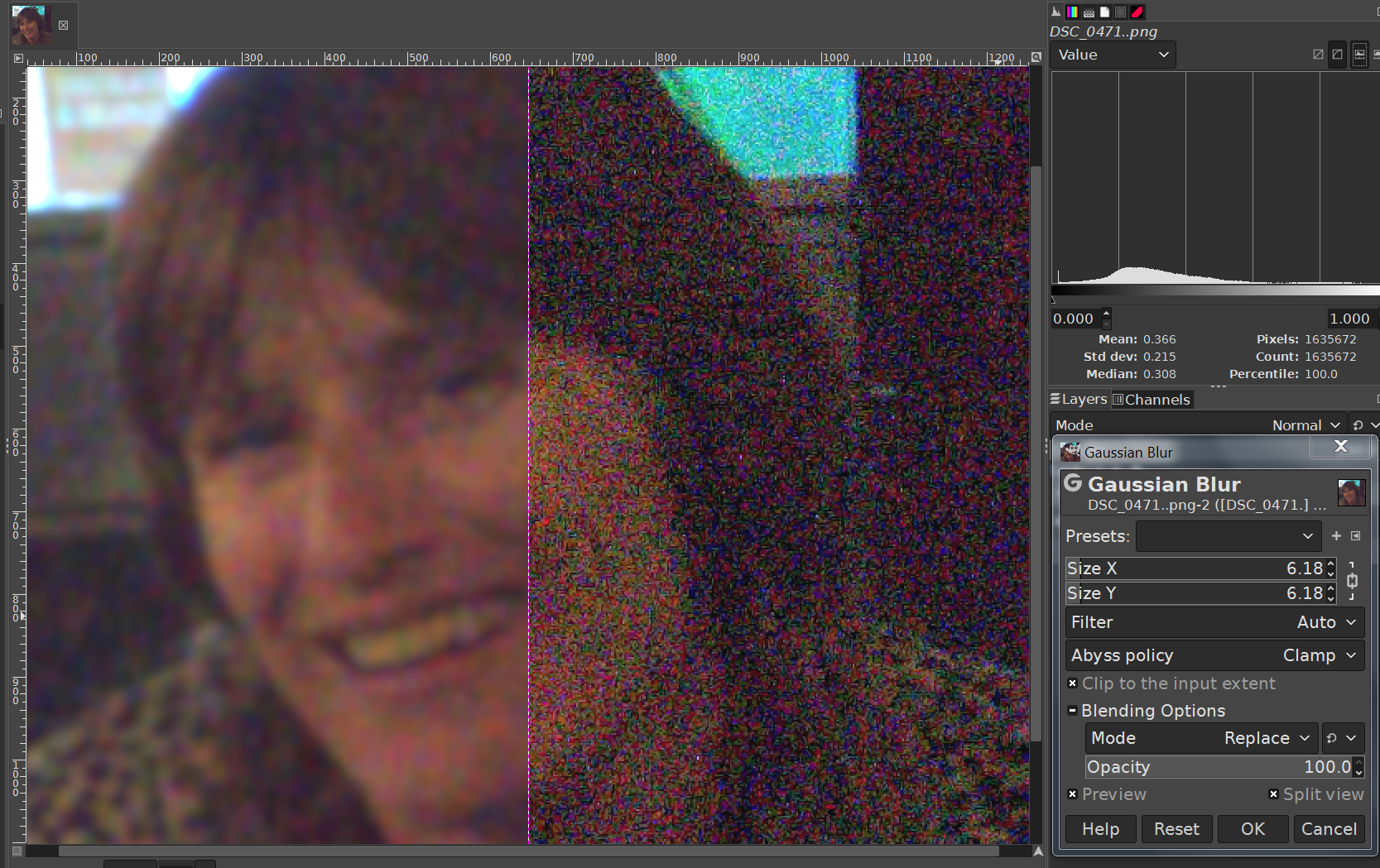Click the Reset button
This screenshot has width=1380, height=868.
[1176, 829]
